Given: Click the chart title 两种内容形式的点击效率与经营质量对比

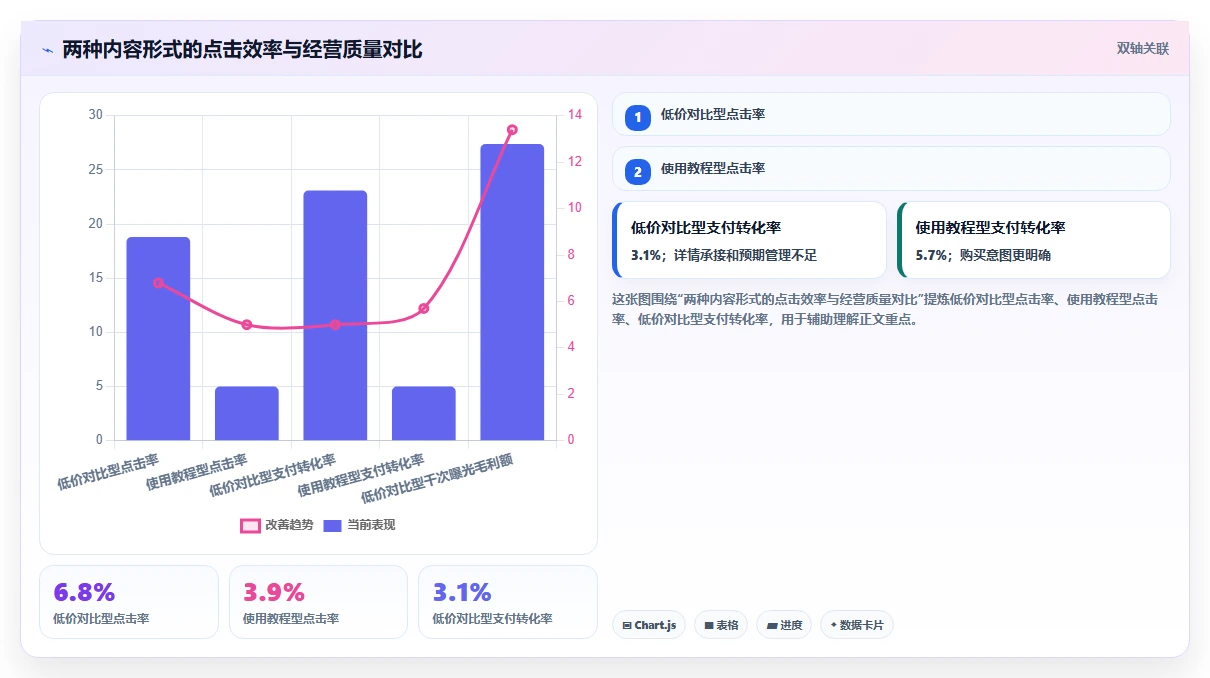Looking at the screenshot, I should pos(242,50).
